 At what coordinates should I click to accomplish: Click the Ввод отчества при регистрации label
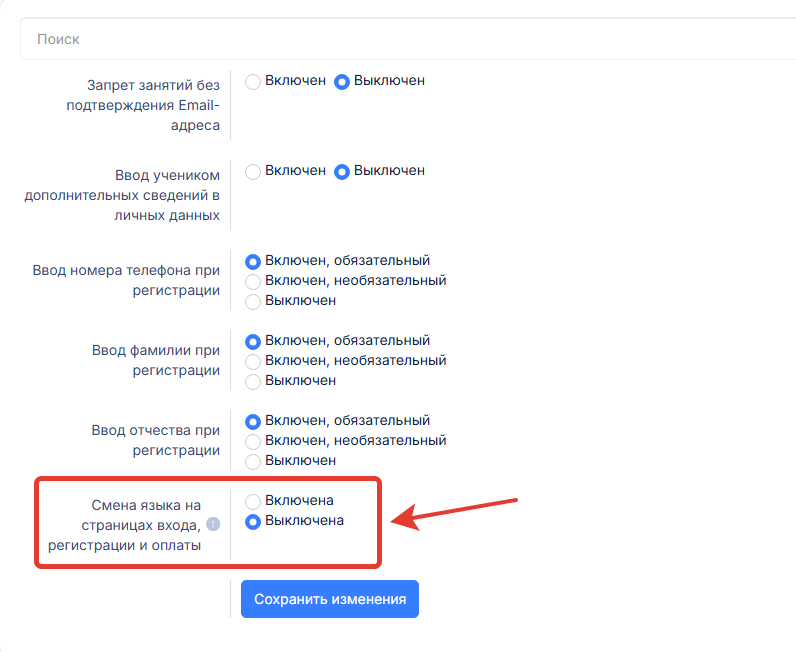point(155,441)
